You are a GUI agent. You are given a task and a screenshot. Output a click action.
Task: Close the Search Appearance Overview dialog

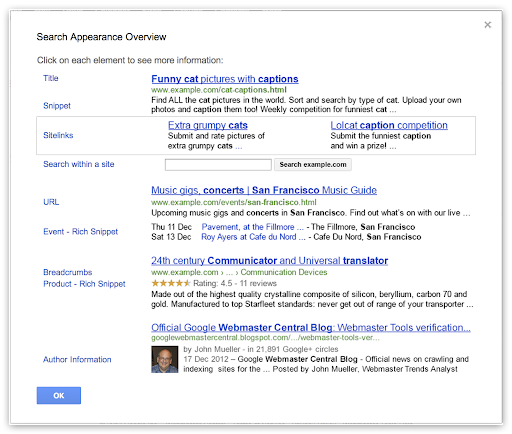tap(488, 25)
